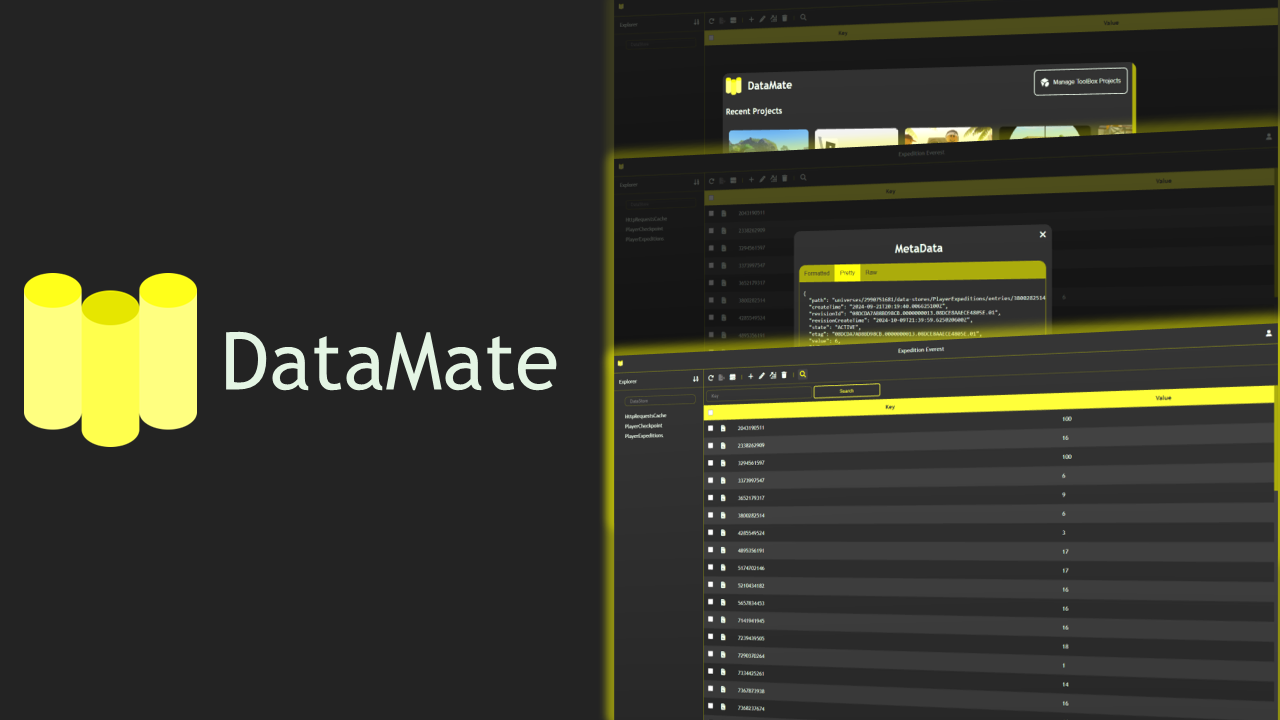Click the Manage ToolBox Projects button
The image size is (1280, 720).
pyautogui.click(x=1080, y=82)
